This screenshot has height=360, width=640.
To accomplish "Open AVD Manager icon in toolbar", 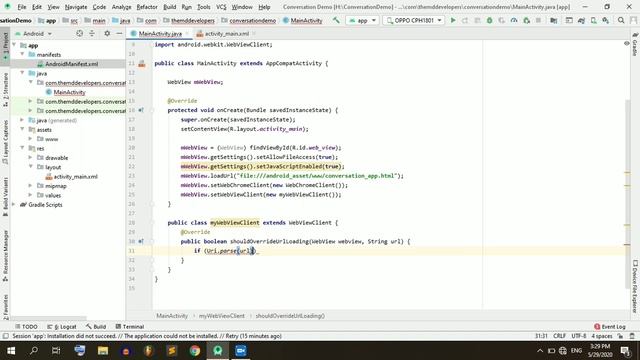I will [x=593, y=20].
